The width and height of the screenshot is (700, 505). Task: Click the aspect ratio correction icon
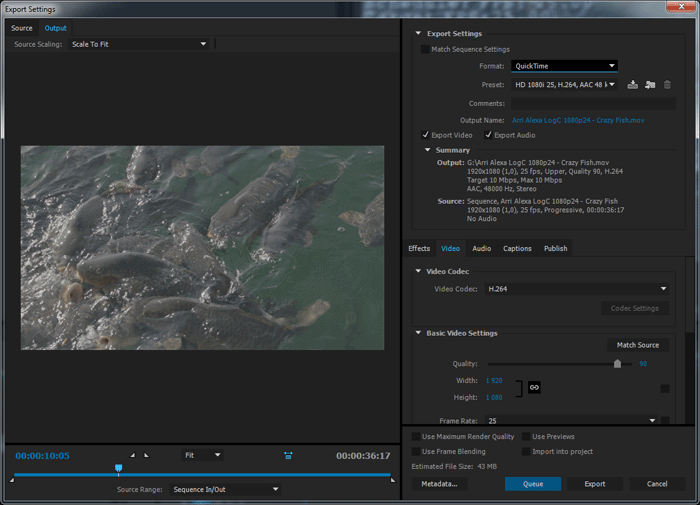[x=288, y=455]
